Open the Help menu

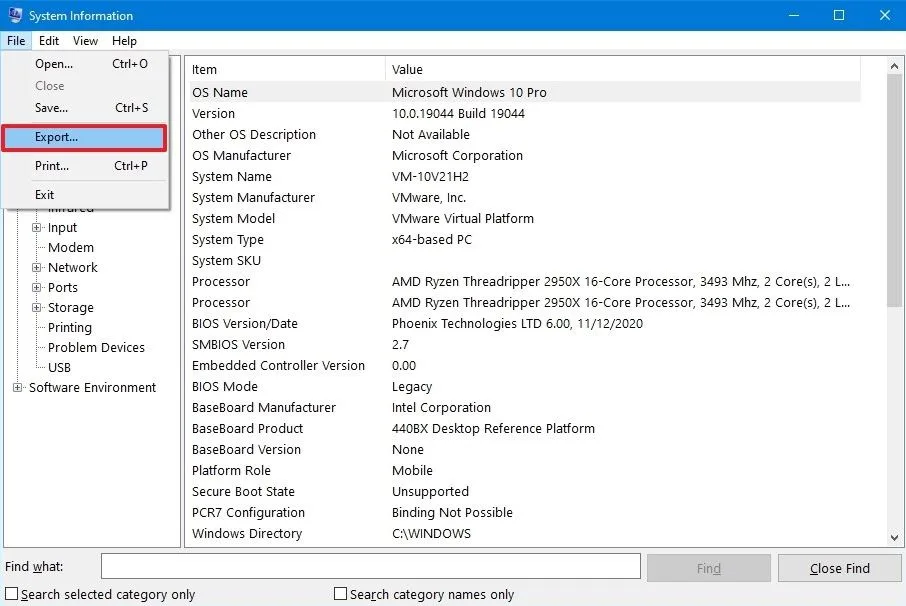[124, 41]
